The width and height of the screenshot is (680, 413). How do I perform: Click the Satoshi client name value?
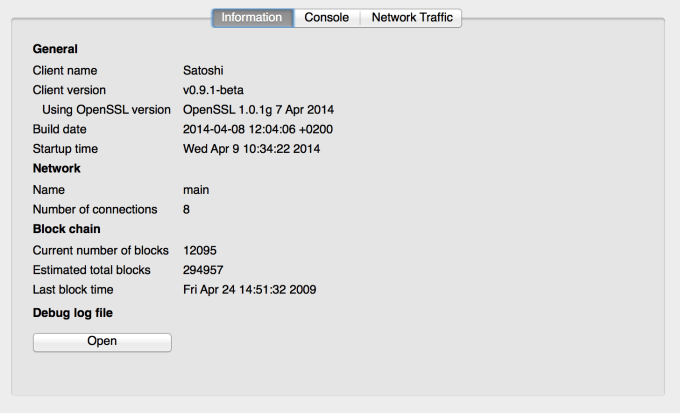point(205,71)
